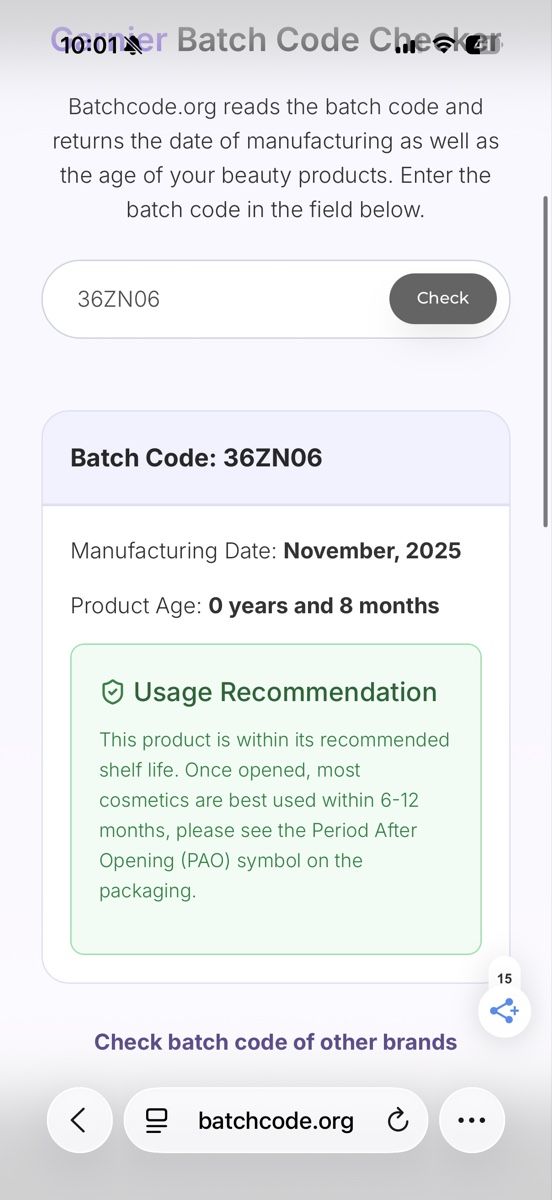Screen dimensions: 552x1200
Task: Tap the share floating icon
Action: coord(504,1011)
